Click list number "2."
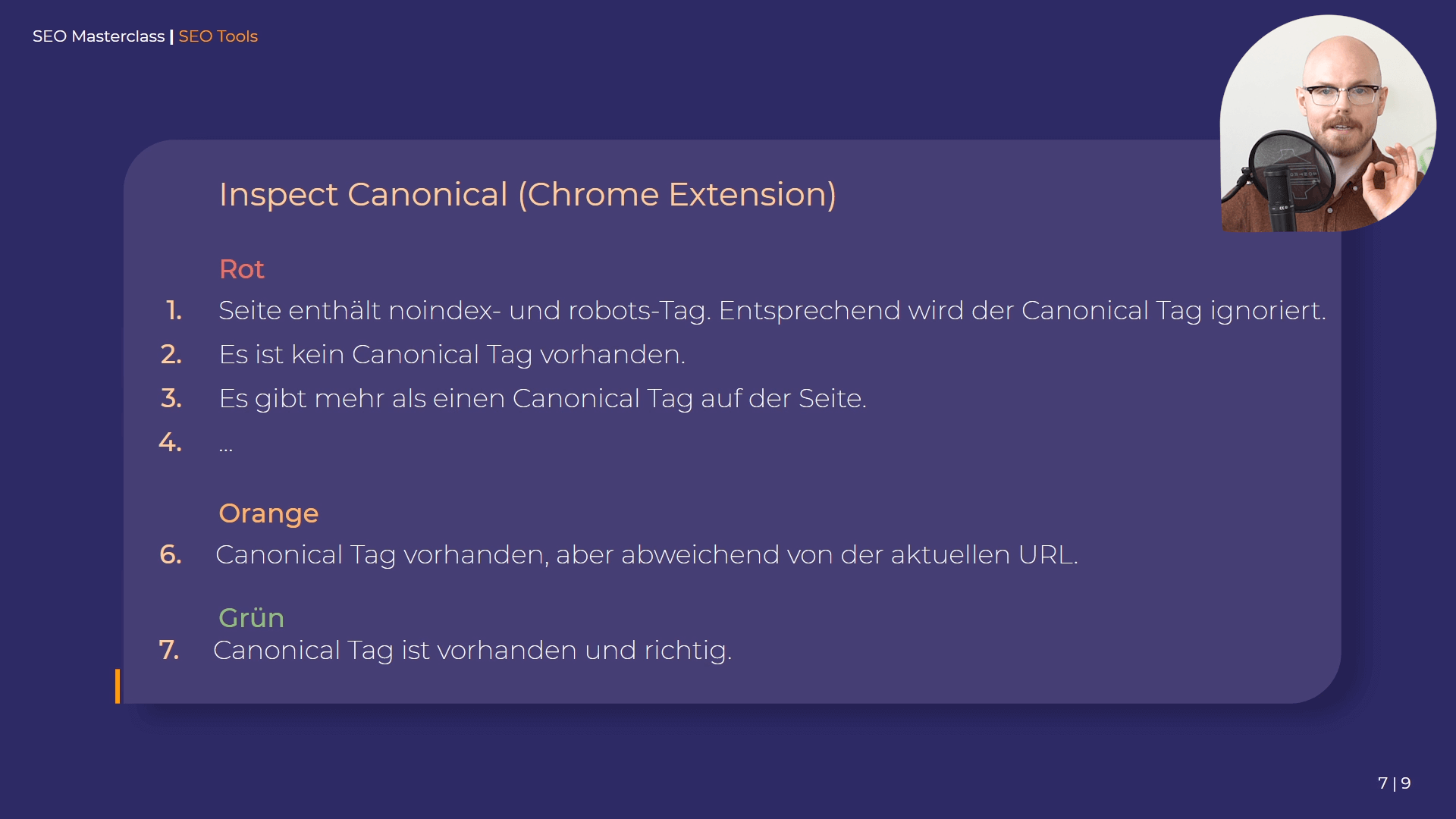 [171, 355]
